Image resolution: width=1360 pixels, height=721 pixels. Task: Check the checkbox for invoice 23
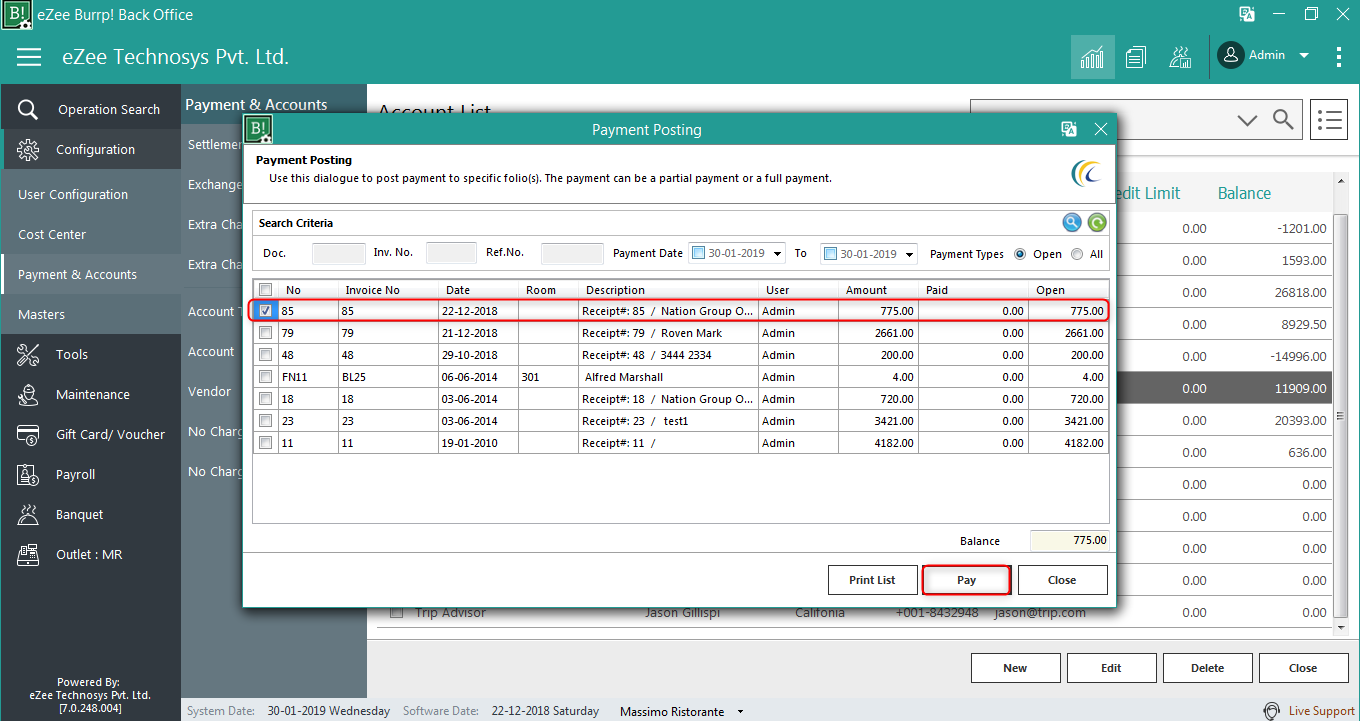(265, 421)
